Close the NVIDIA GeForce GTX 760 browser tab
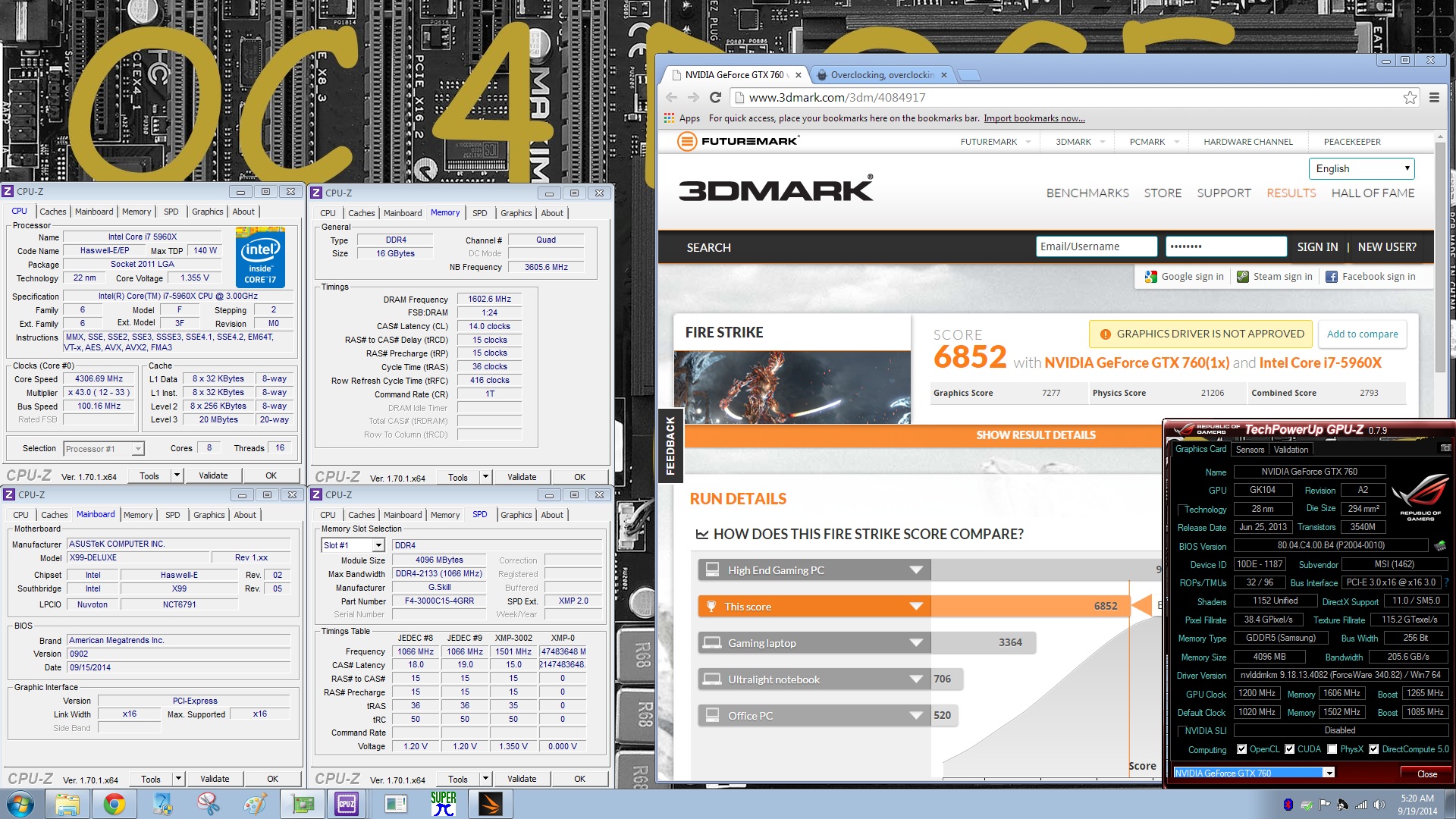This screenshot has height=819, width=1456. coord(799,75)
